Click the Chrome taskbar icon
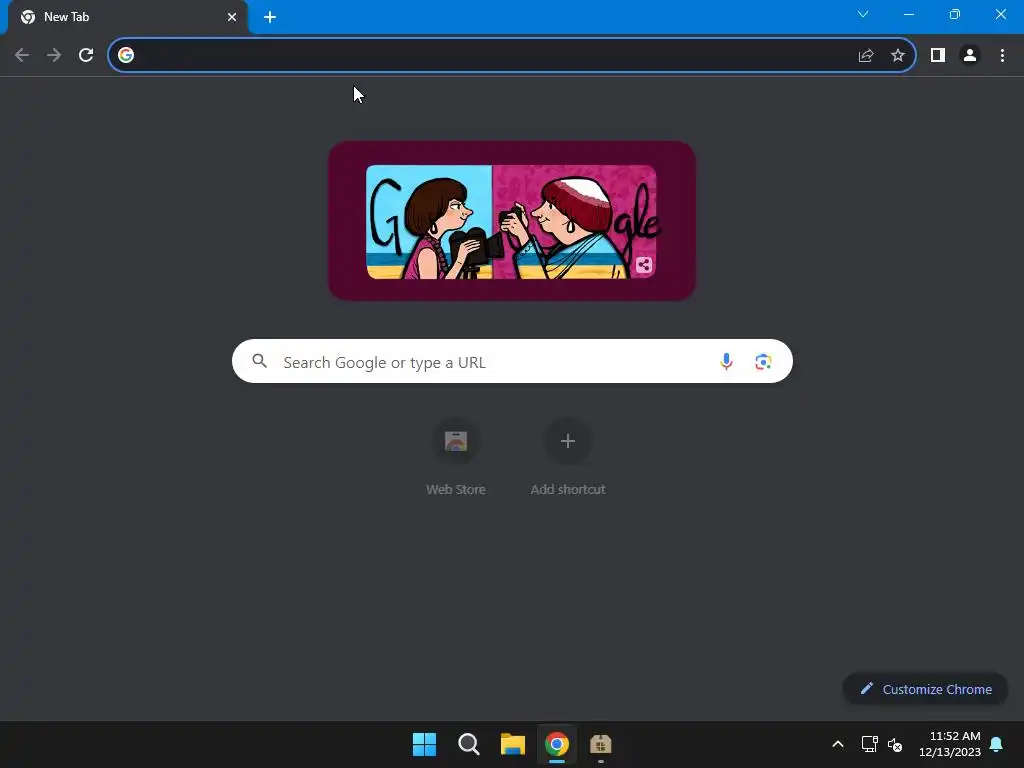The height and width of the screenshot is (768, 1024). [557, 744]
